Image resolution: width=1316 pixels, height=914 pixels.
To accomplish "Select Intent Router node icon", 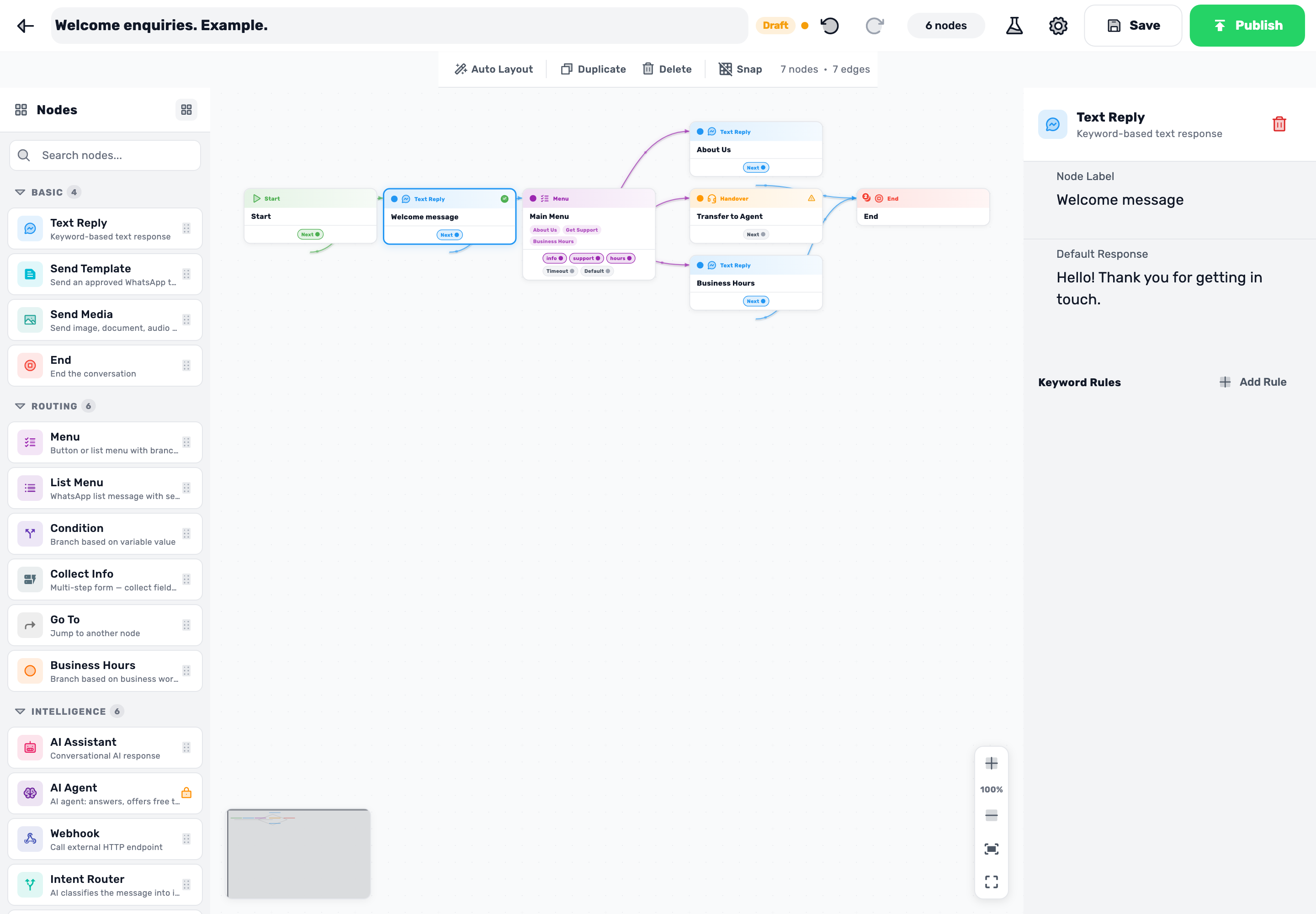I will [30, 885].
